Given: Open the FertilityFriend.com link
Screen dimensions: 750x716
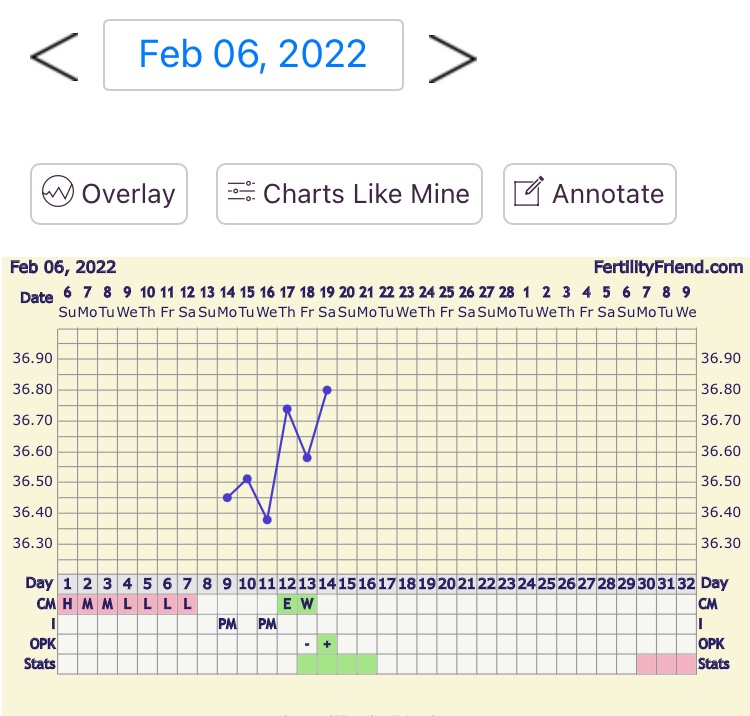Looking at the screenshot, I should coord(668,267).
